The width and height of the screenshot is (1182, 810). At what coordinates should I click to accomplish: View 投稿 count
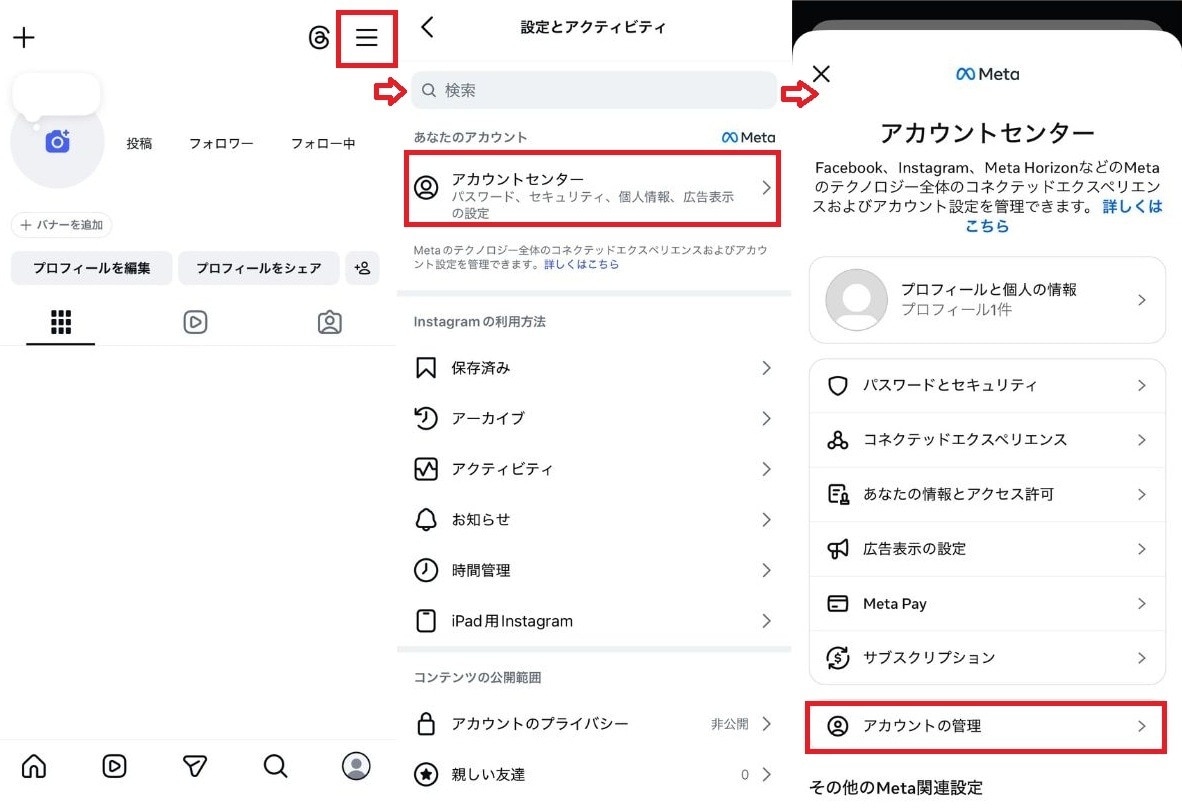(139, 143)
